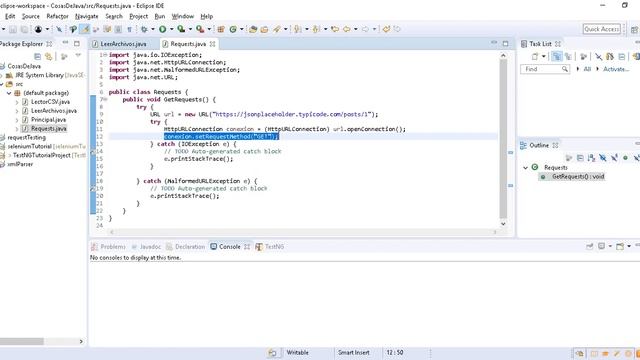Image resolution: width=640 pixels, height=360 pixels.
Task: Click the Open Type icon in the toolbar
Action: coord(253,29)
